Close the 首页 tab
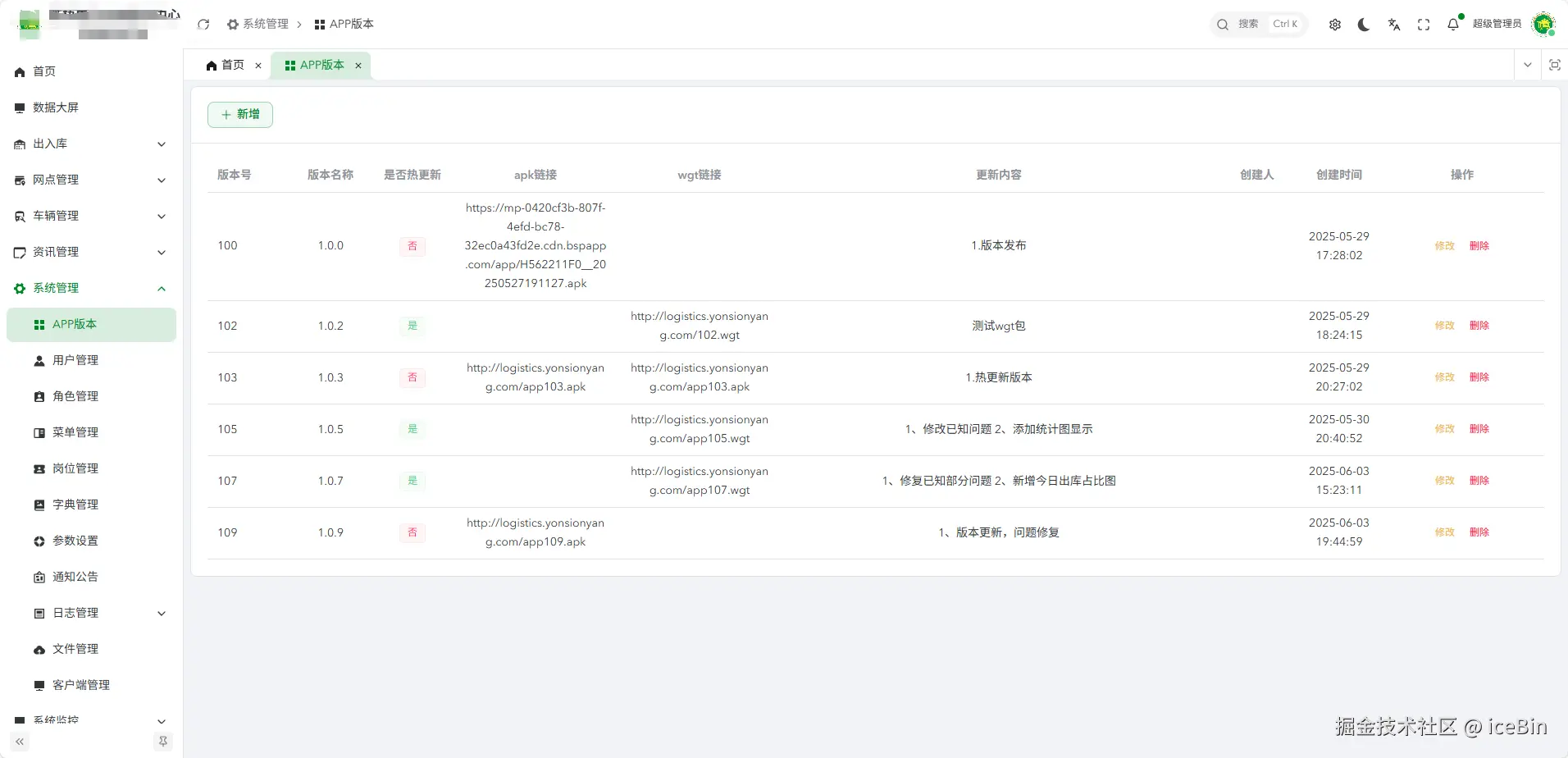The height and width of the screenshot is (758, 1568). pos(258,66)
